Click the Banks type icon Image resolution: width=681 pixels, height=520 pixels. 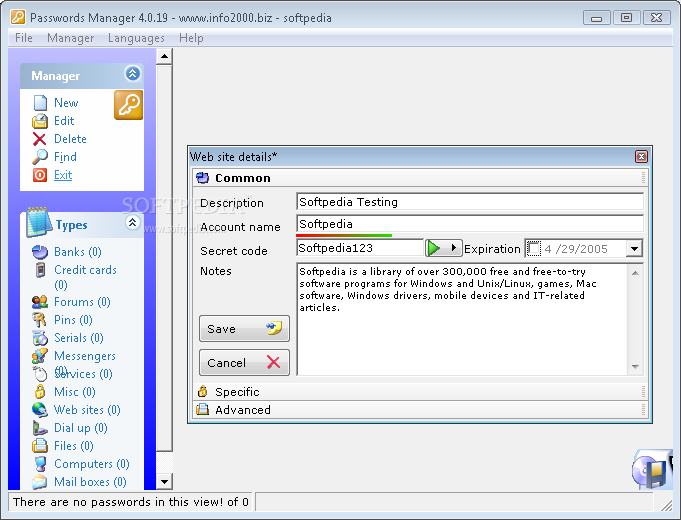click(x=40, y=252)
